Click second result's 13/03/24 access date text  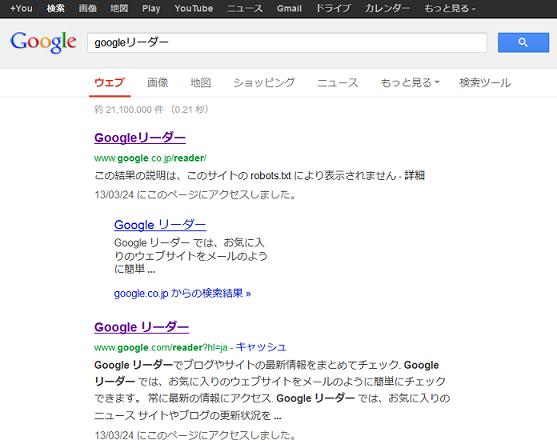pos(195,435)
